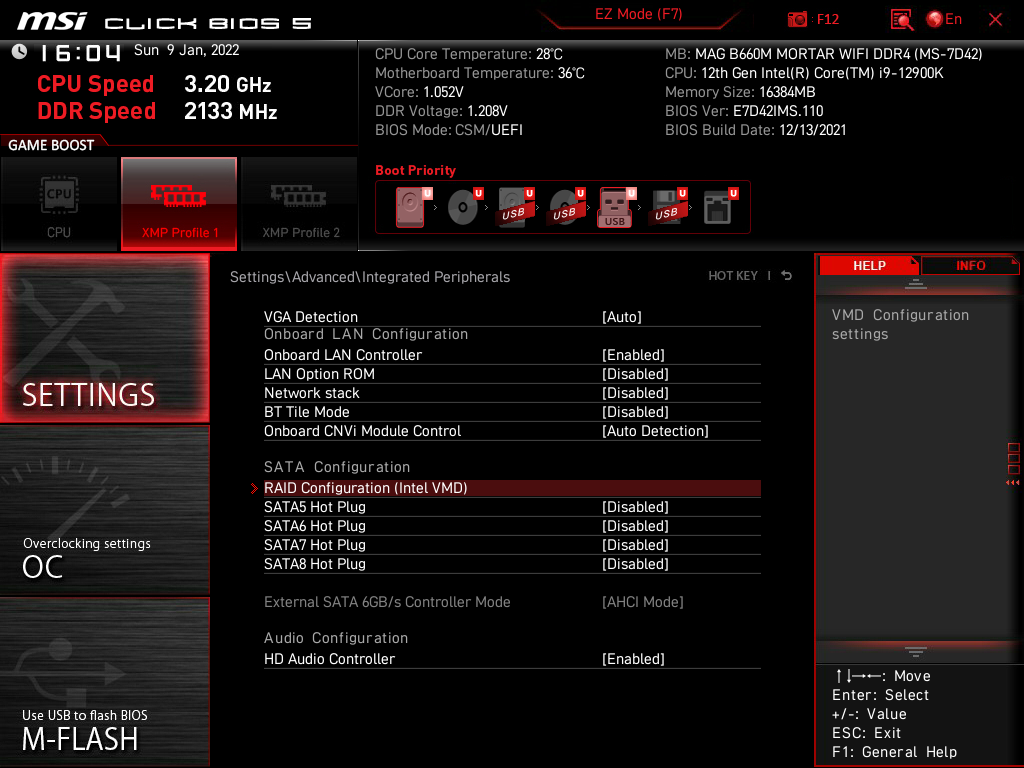
Task: Change the VGA Detection [Auto] value
Action: click(x=622, y=317)
